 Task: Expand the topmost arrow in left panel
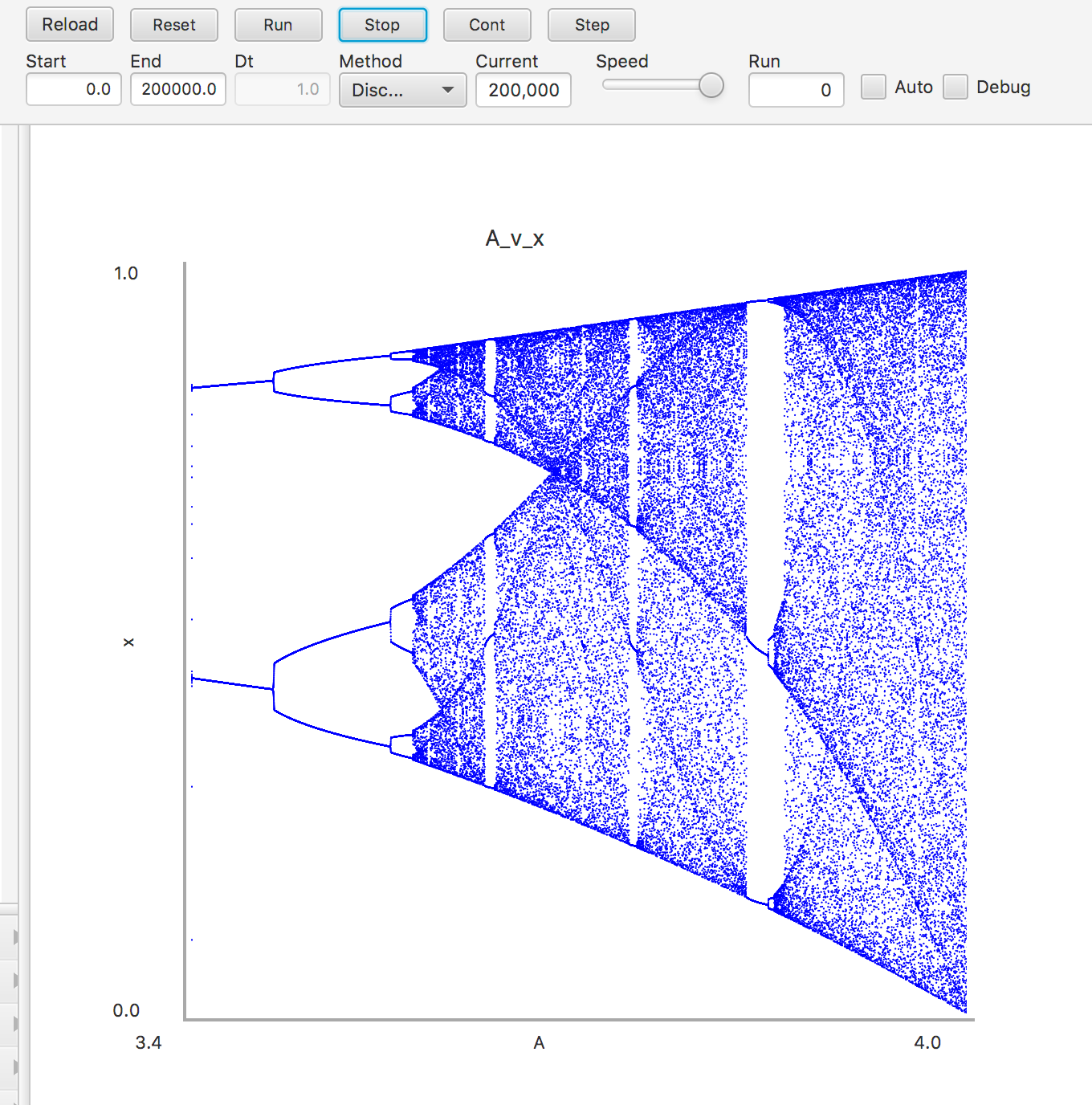point(14,937)
